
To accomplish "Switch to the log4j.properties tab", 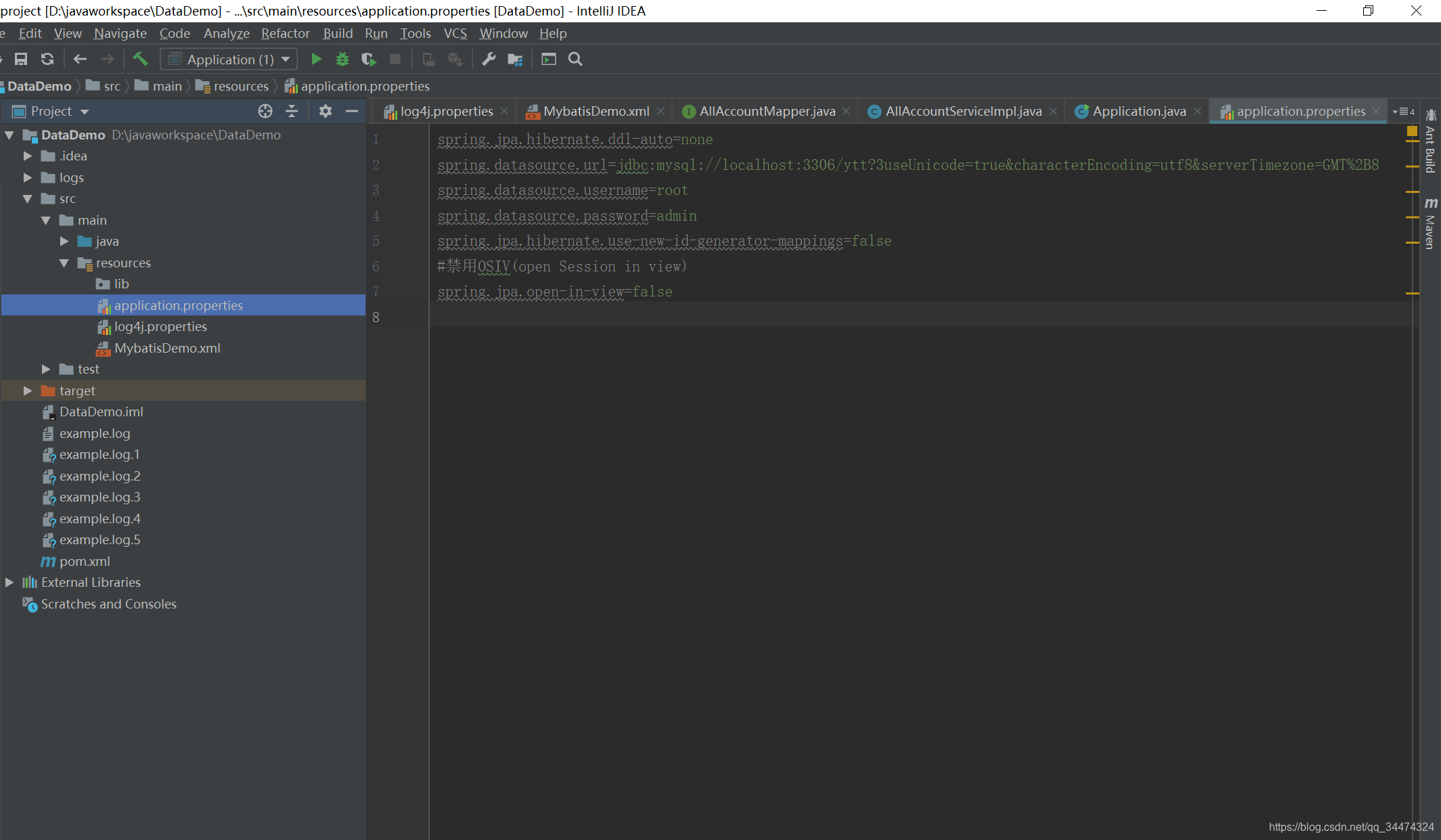I will pos(446,111).
